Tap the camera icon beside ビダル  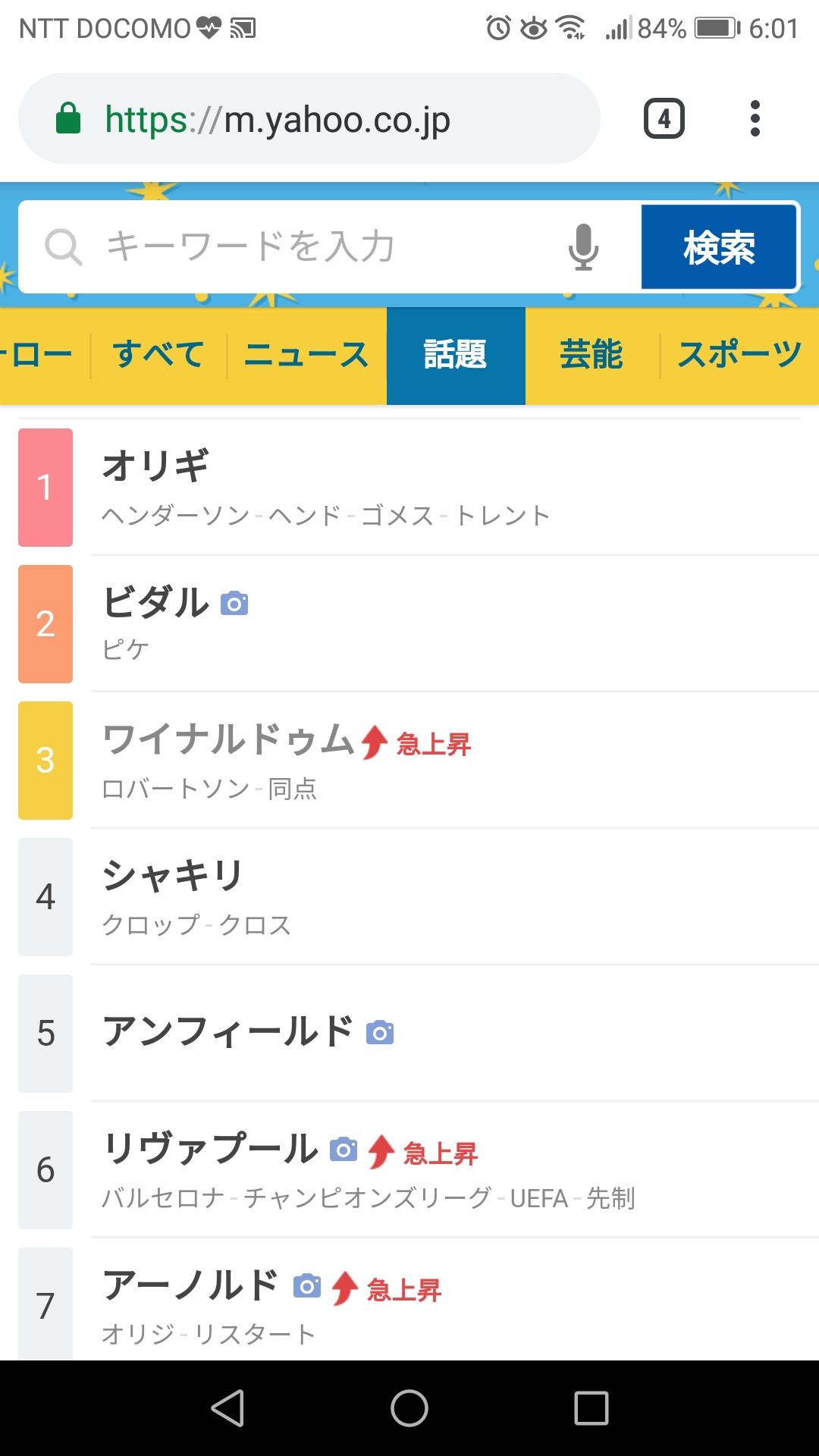[234, 604]
